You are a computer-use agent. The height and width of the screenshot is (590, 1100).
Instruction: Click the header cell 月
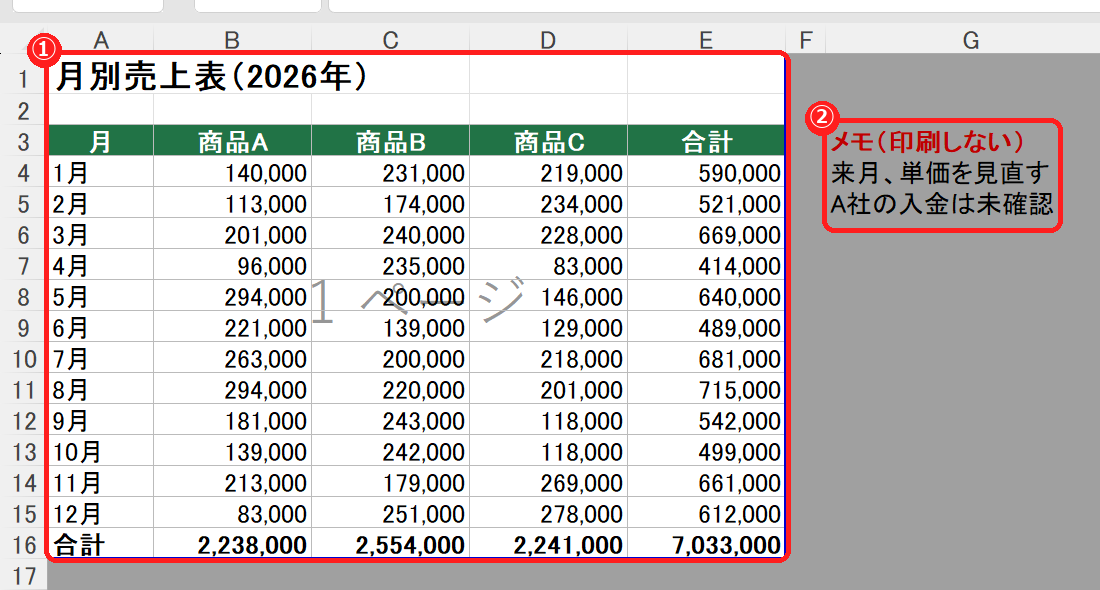point(100,141)
